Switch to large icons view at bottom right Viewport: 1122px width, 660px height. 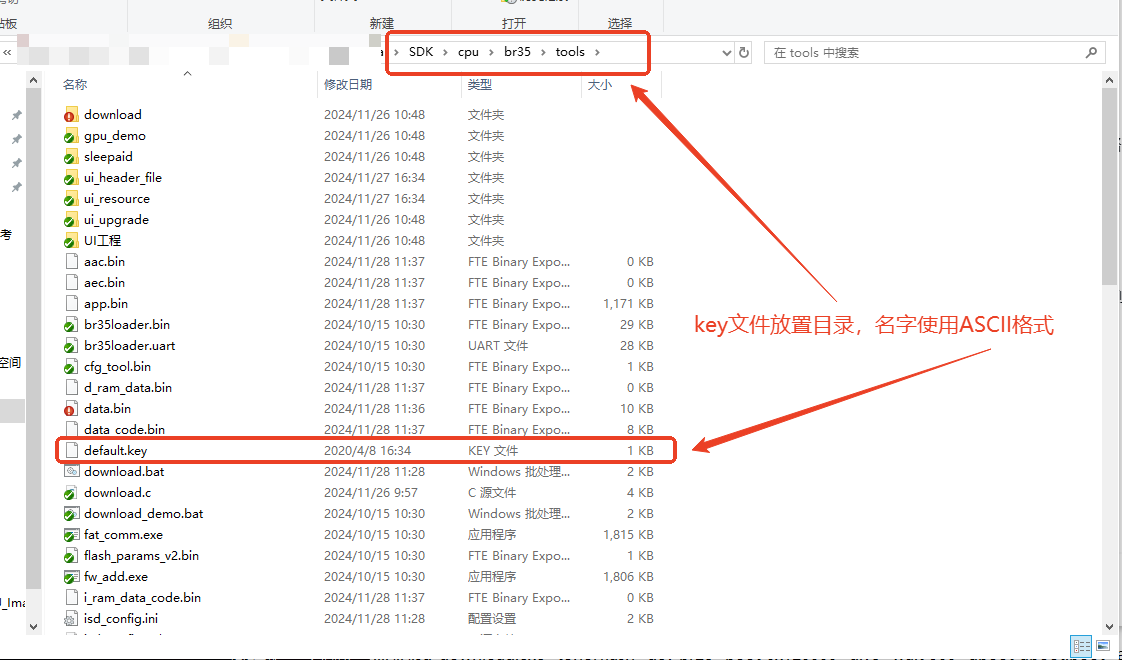click(x=1102, y=645)
